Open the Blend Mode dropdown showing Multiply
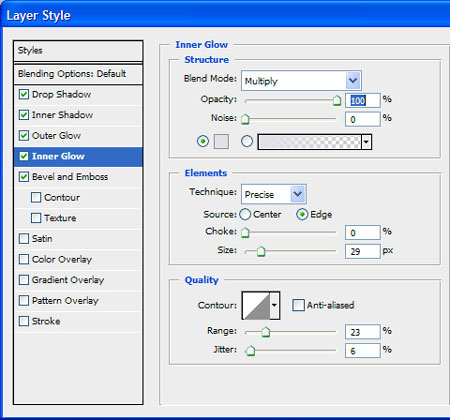This screenshot has height=420, width=450. [301, 81]
